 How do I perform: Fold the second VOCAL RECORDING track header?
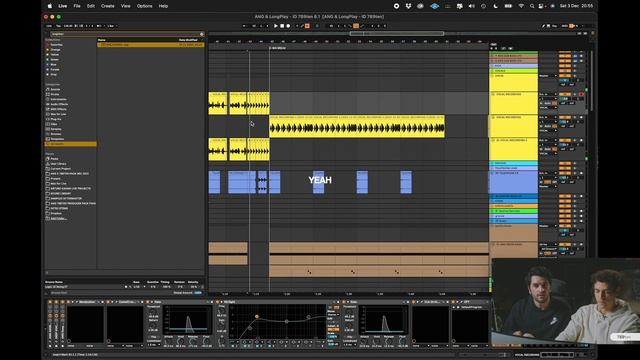(493, 117)
